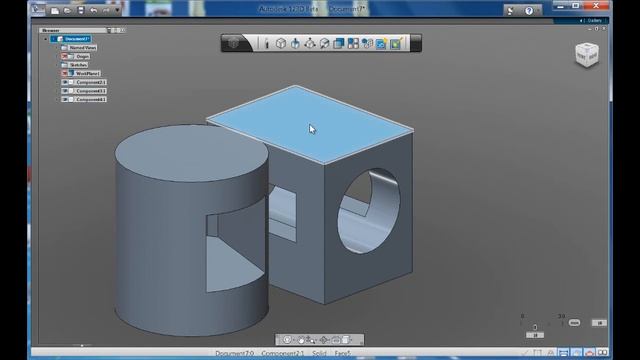Click the four-arrow look-at icon in navigation bar
This screenshot has height=360, width=640.
tap(324, 340)
